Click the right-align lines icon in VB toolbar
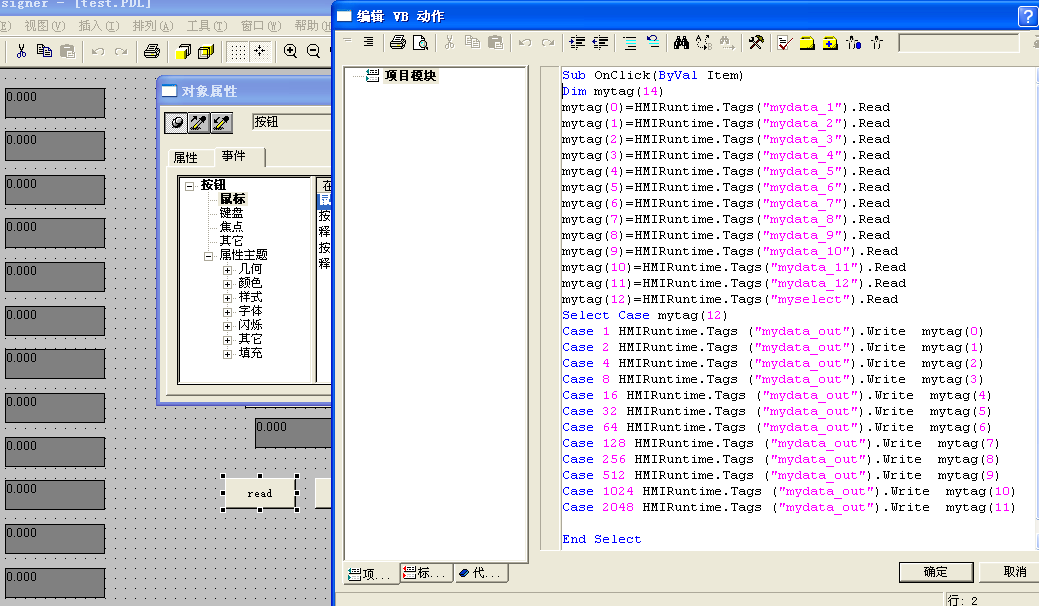 tap(368, 42)
